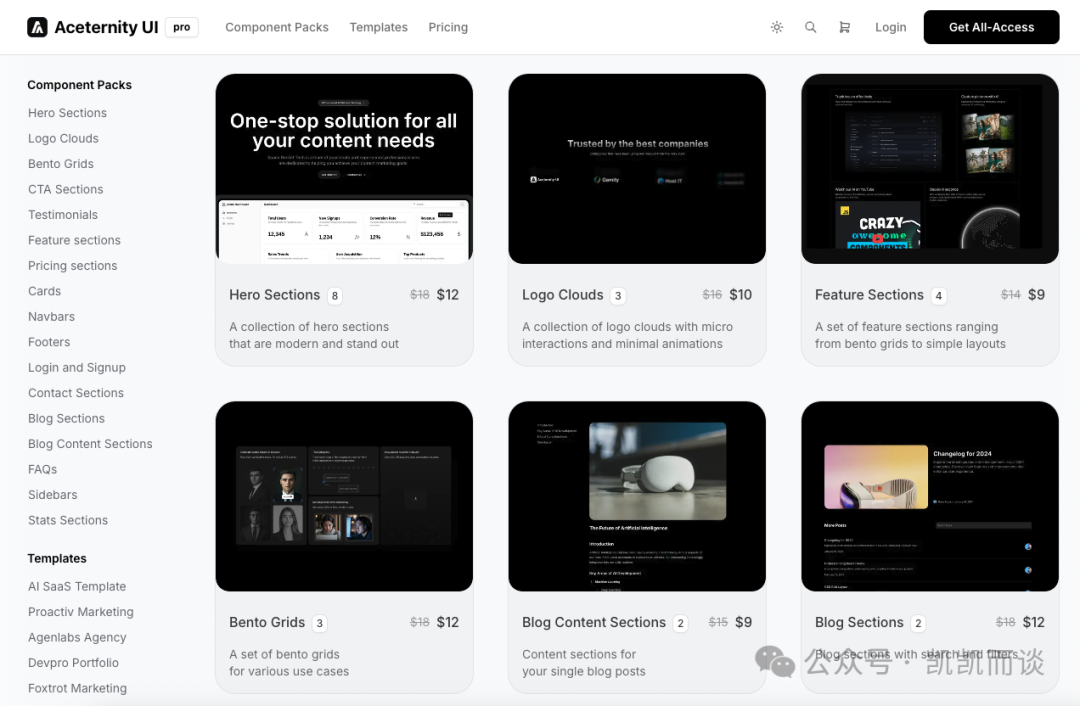Viewport: 1080px width, 706px height.
Task: Click the Aceternity UI logo icon
Action: pyautogui.click(x=37, y=27)
